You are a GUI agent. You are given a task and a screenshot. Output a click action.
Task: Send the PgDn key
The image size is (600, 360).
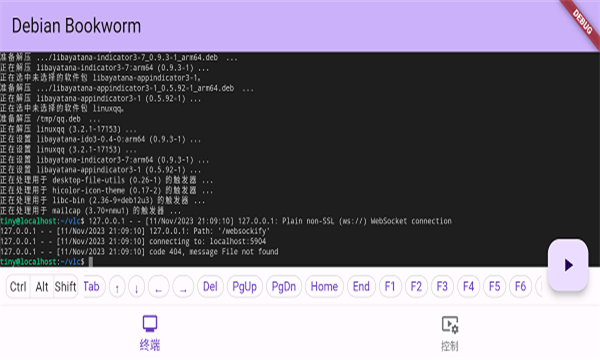[284, 287]
